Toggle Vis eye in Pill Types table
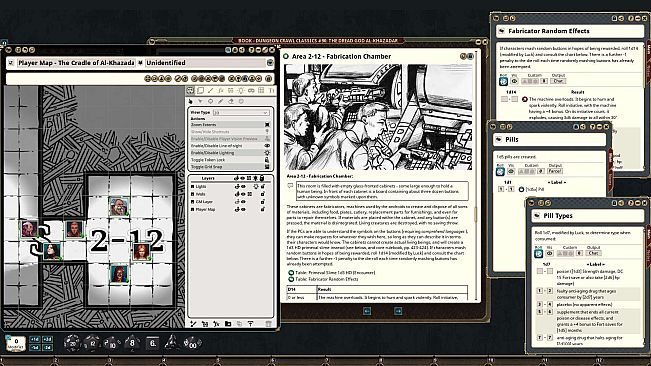Image resolution: width=651 pixels, height=366 pixels. click(x=549, y=253)
